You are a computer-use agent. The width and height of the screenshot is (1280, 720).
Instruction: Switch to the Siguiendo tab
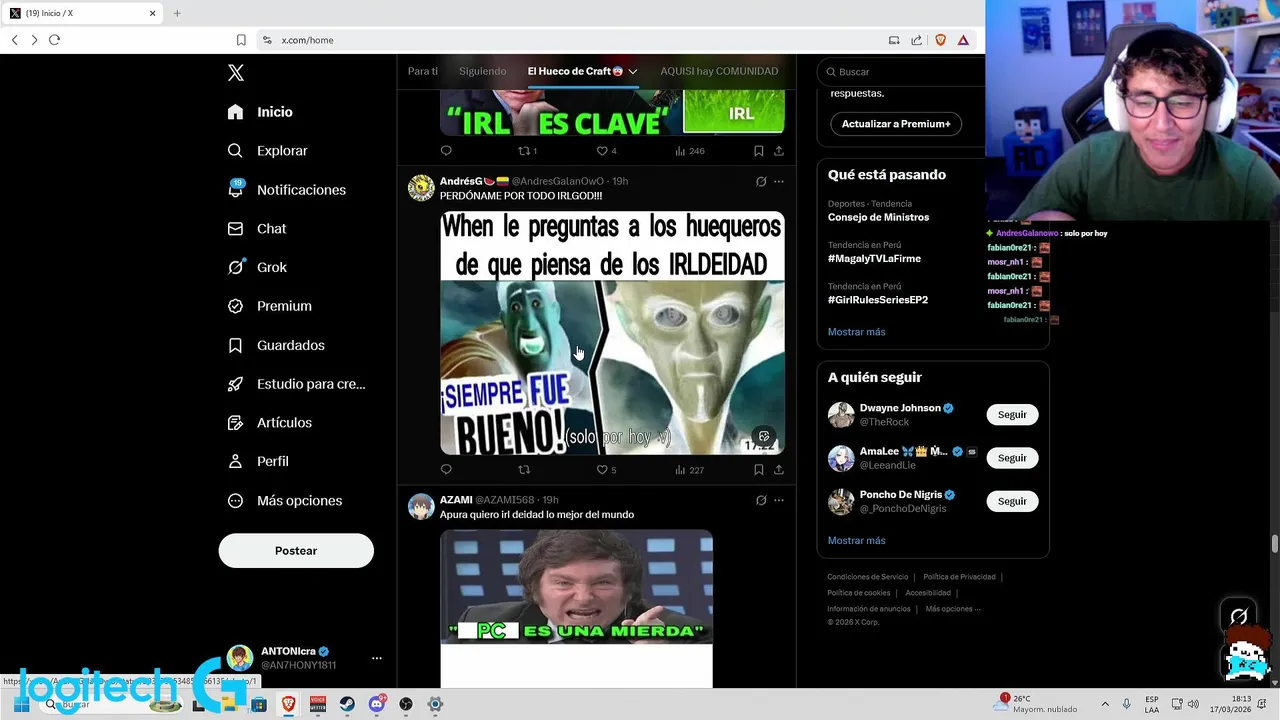click(483, 71)
